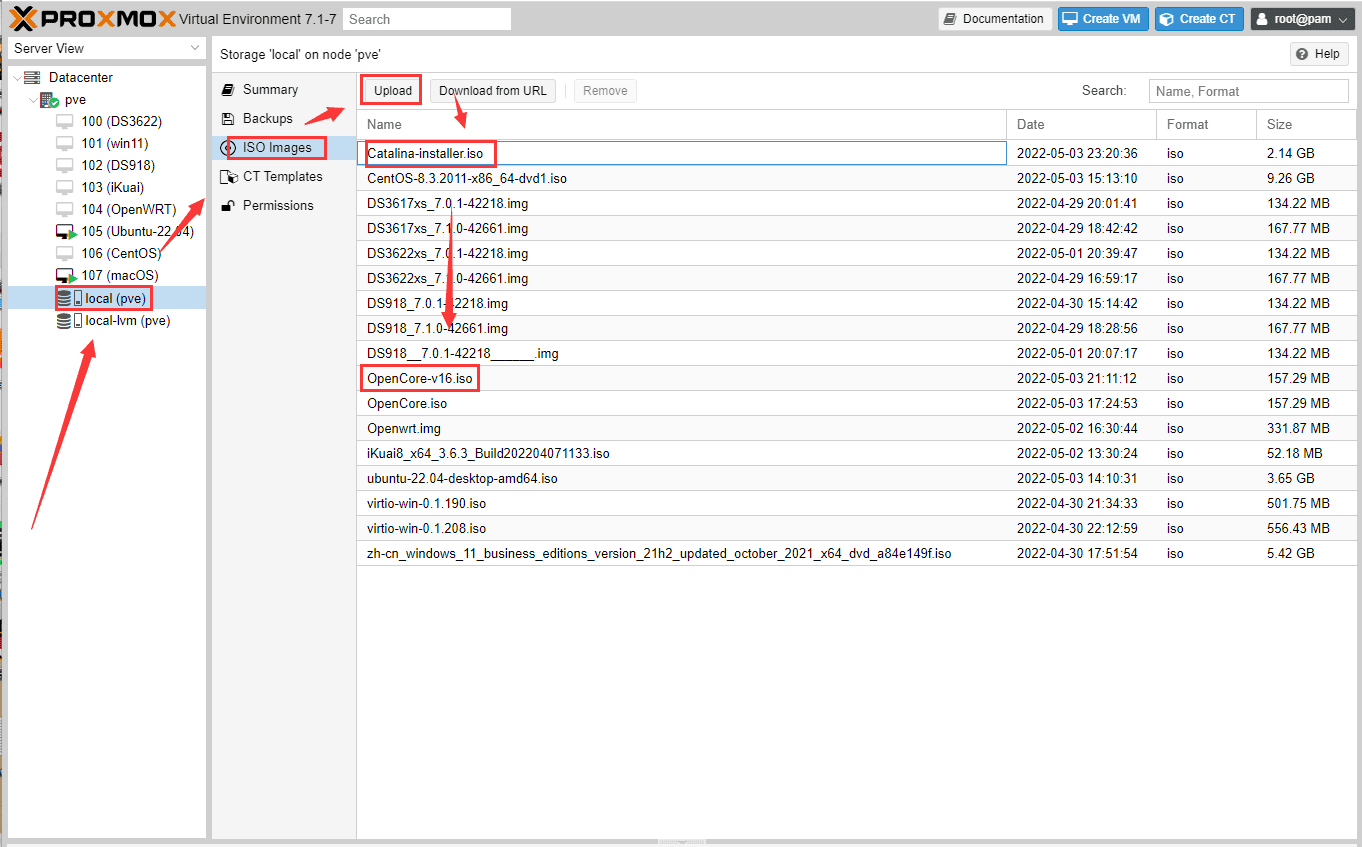Open the Documentation link
The height and width of the screenshot is (847, 1362).
pyautogui.click(x=994, y=19)
